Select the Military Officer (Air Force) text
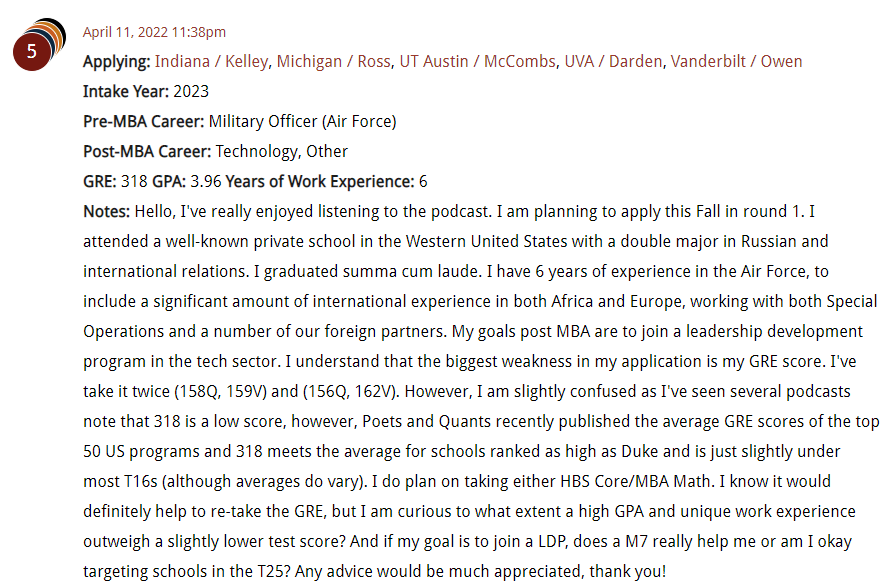 tap(303, 121)
